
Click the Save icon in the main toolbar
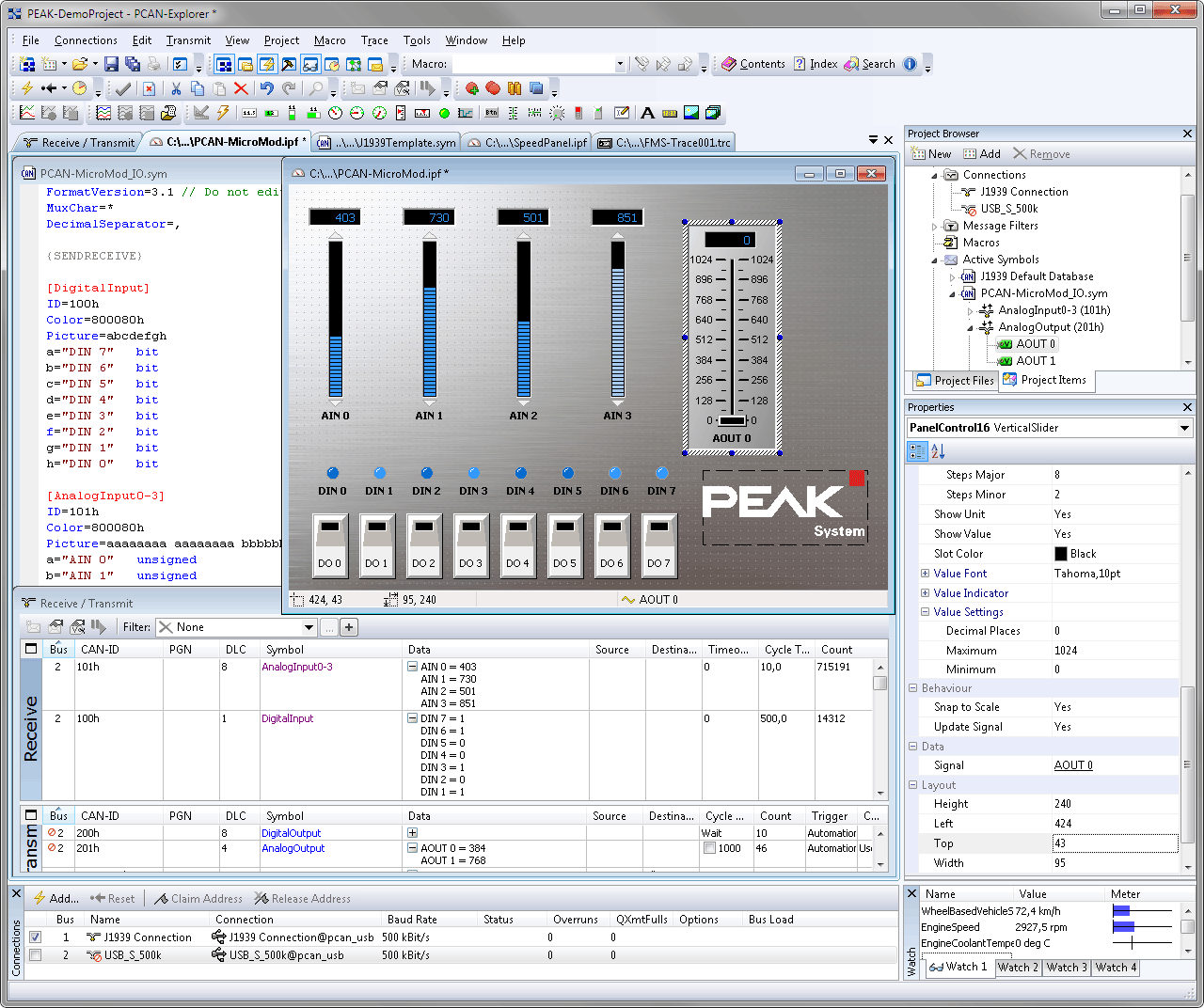tap(111, 64)
